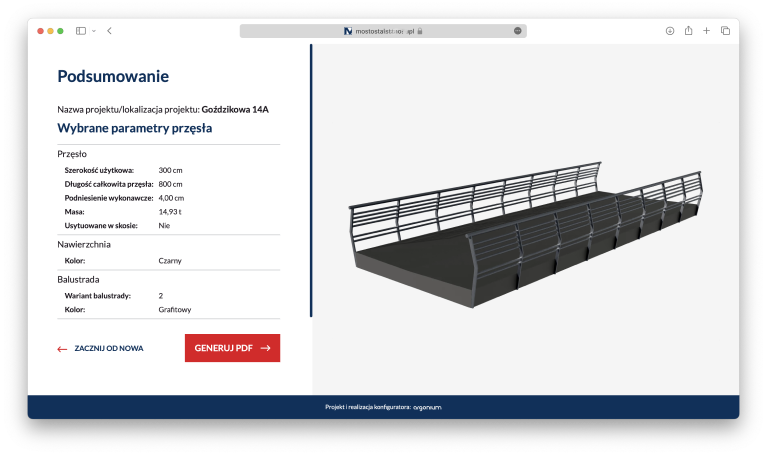Click the Balustrada section label
The image size is (767, 455).
click(78, 280)
